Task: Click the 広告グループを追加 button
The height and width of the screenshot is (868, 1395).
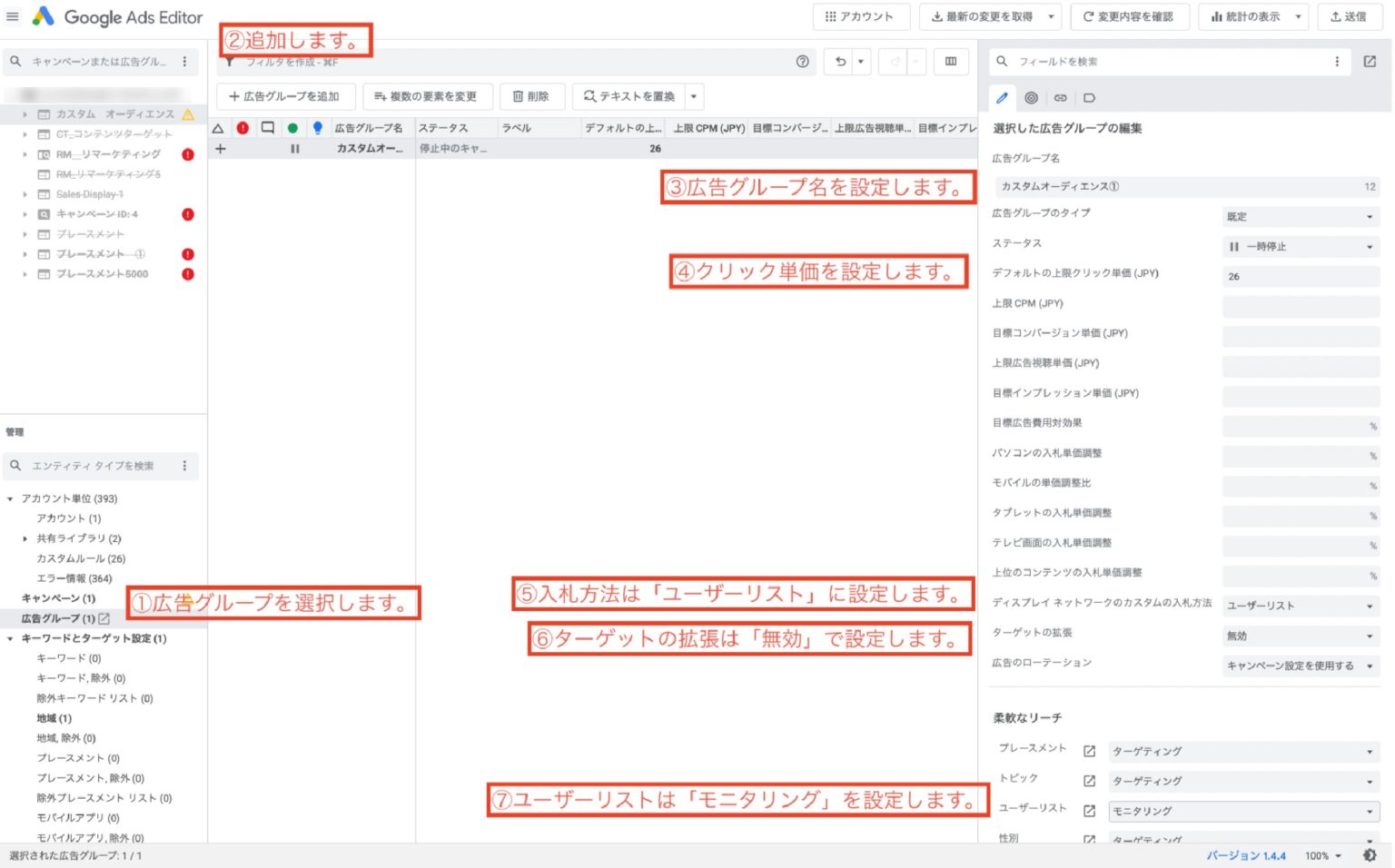Action: [284, 96]
